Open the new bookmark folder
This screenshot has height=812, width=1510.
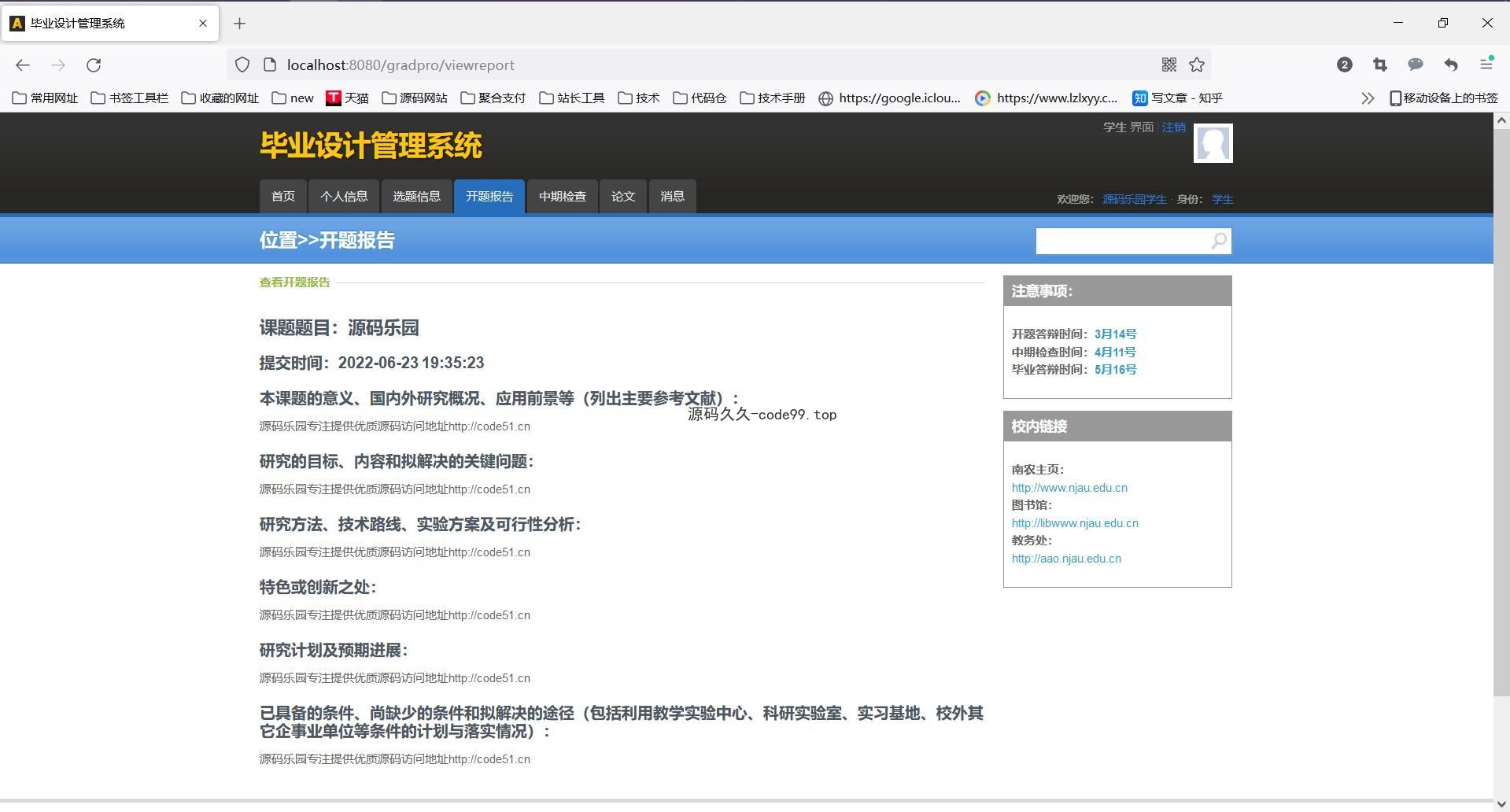pyautogui.click(x=293, y=98)
